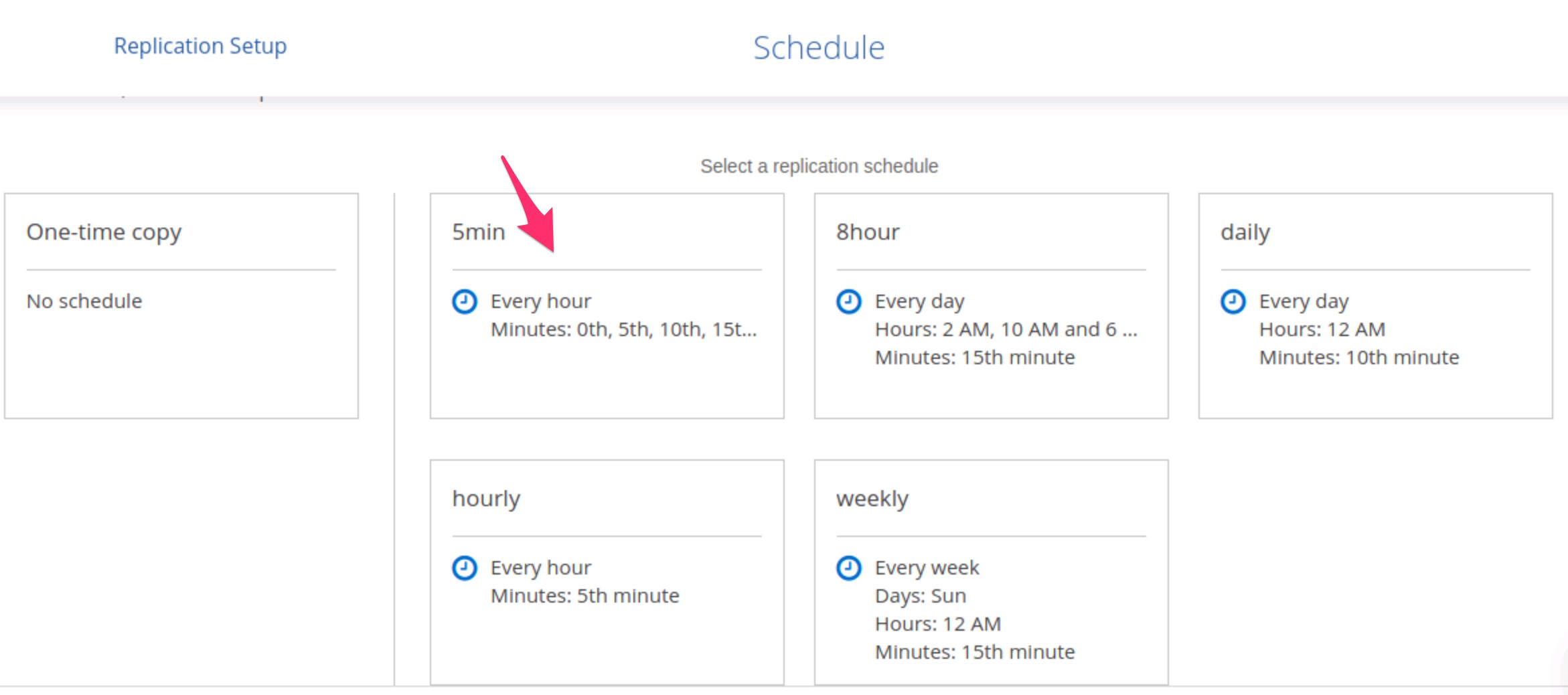Click 'Select a replication schedule' label
The height and width of the screenshot is (695, 1568).
(x=819, y=166)
